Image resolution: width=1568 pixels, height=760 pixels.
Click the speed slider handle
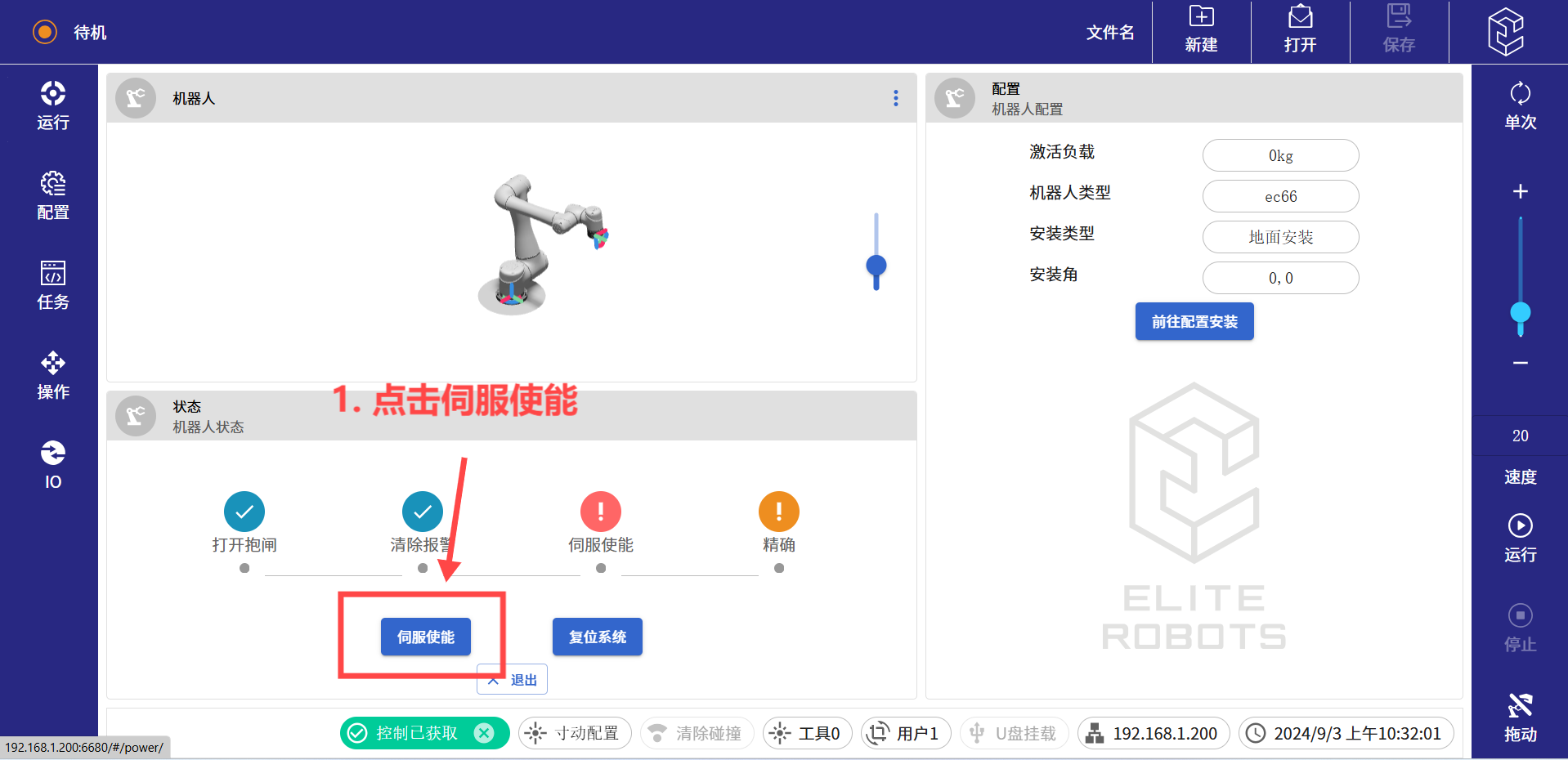click(x=1520, y=313)
